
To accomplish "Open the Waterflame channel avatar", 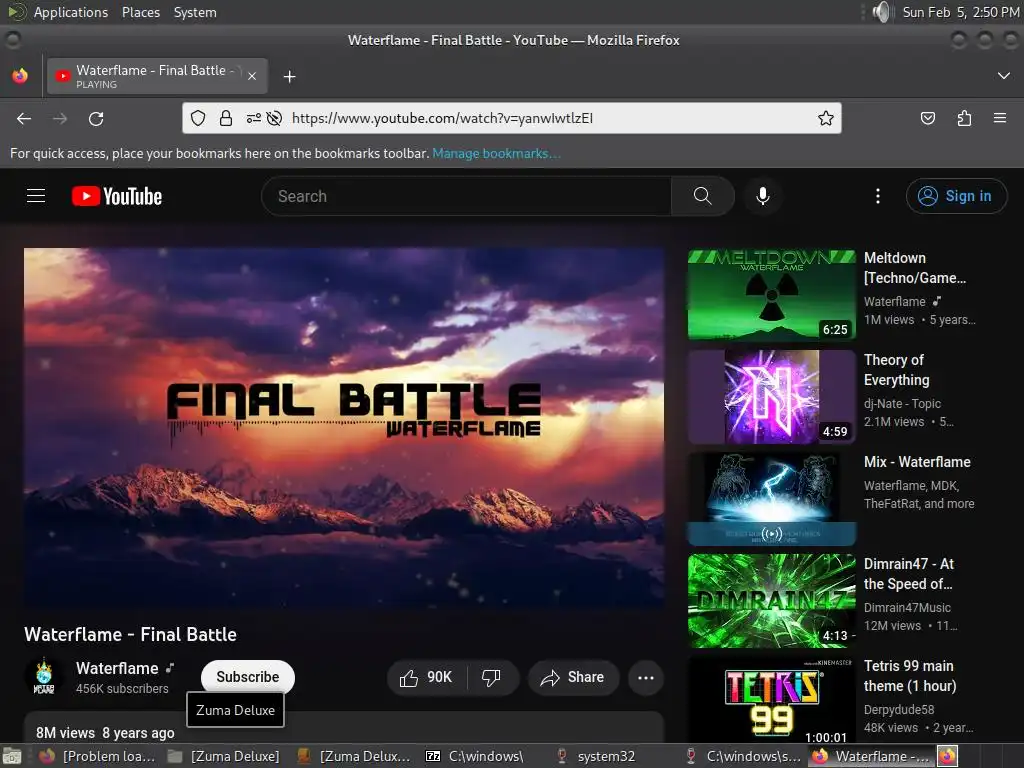I will click(x=44, y=677).
